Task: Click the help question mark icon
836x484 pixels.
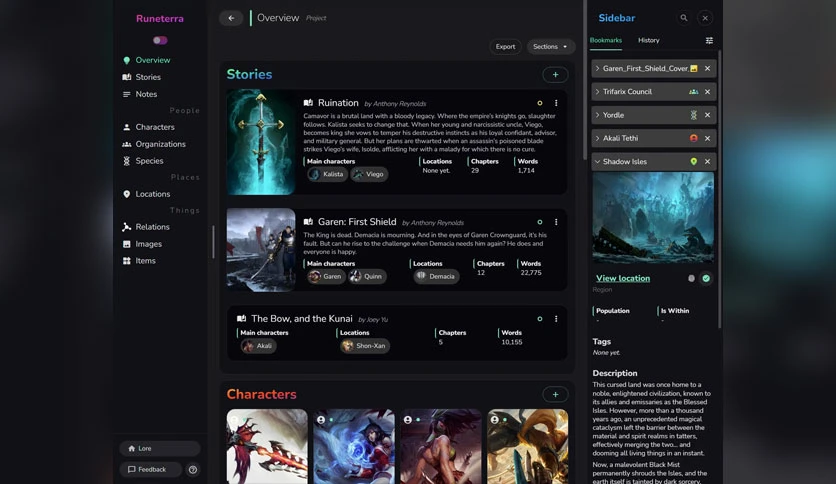Action: coord(193,470)
